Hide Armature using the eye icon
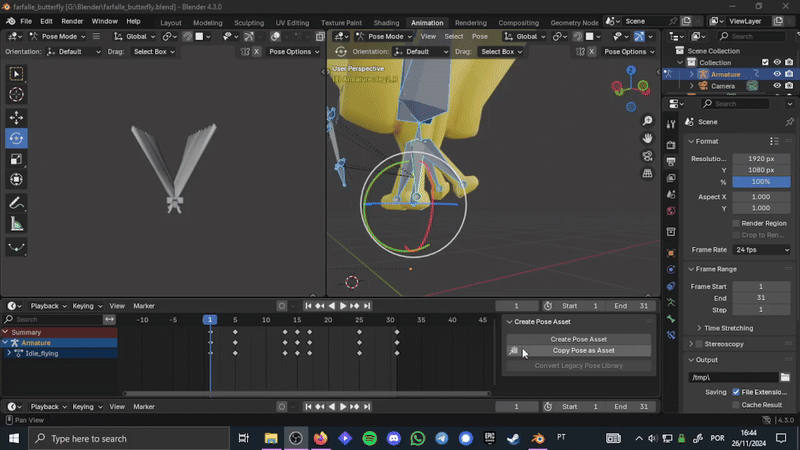 [x=777, y=74]
